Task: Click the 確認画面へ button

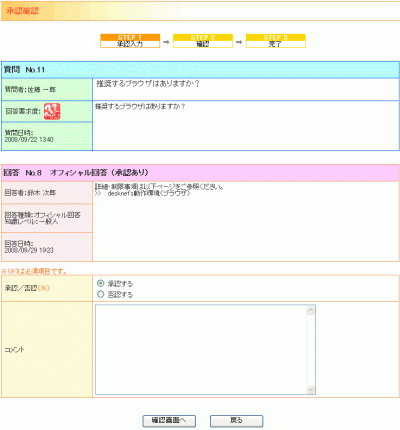Action: click(169, 421)
